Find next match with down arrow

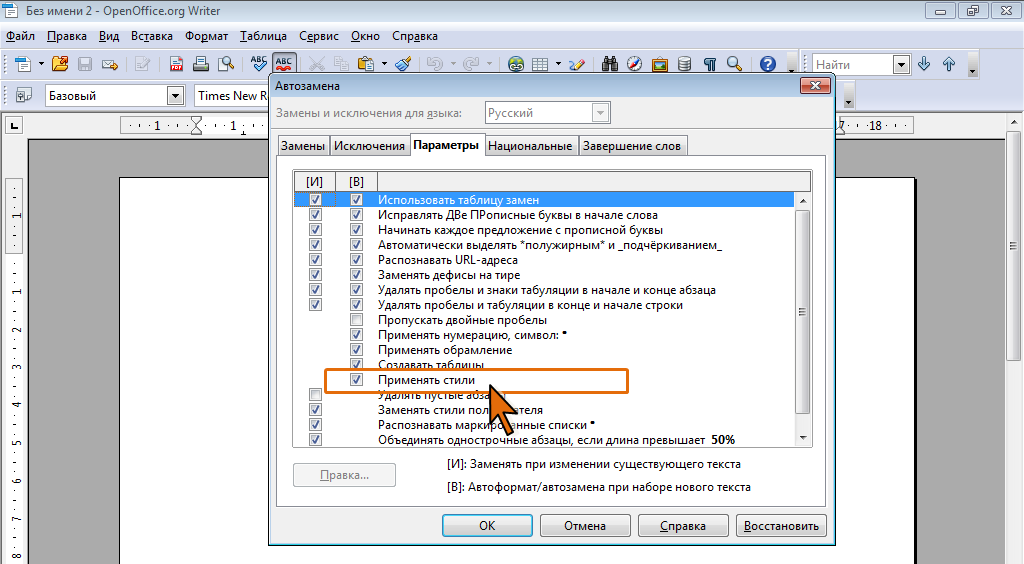pos(924,64)
